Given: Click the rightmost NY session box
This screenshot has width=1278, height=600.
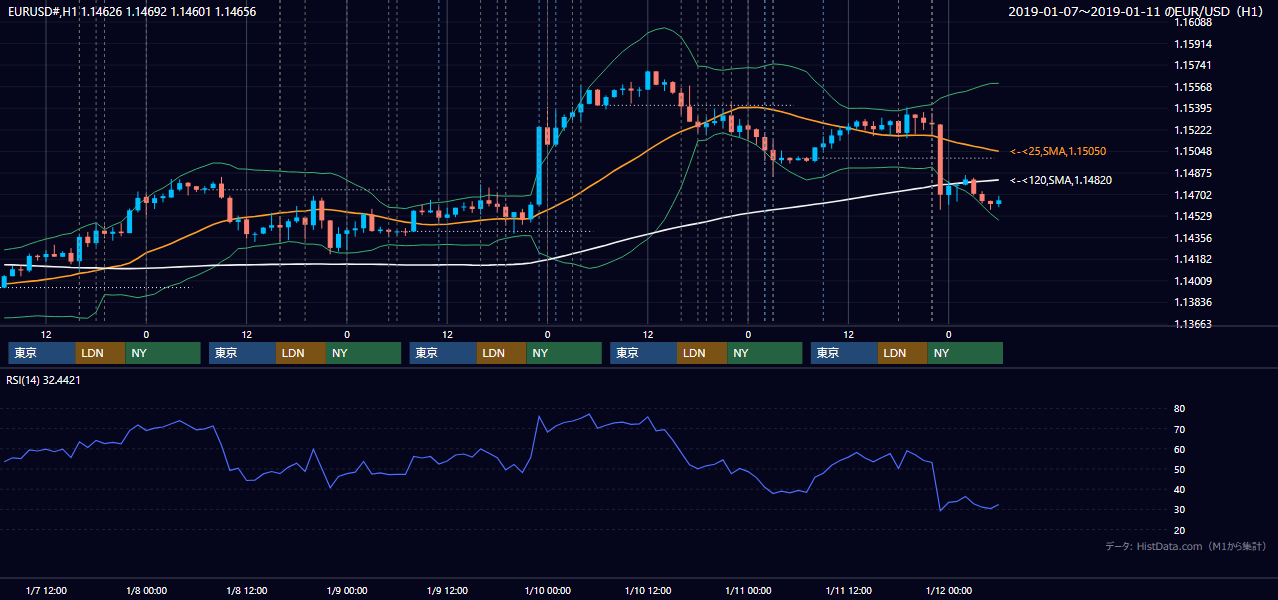Looking at the screenshot, I should pyautogui.click(x=965, y=353).
